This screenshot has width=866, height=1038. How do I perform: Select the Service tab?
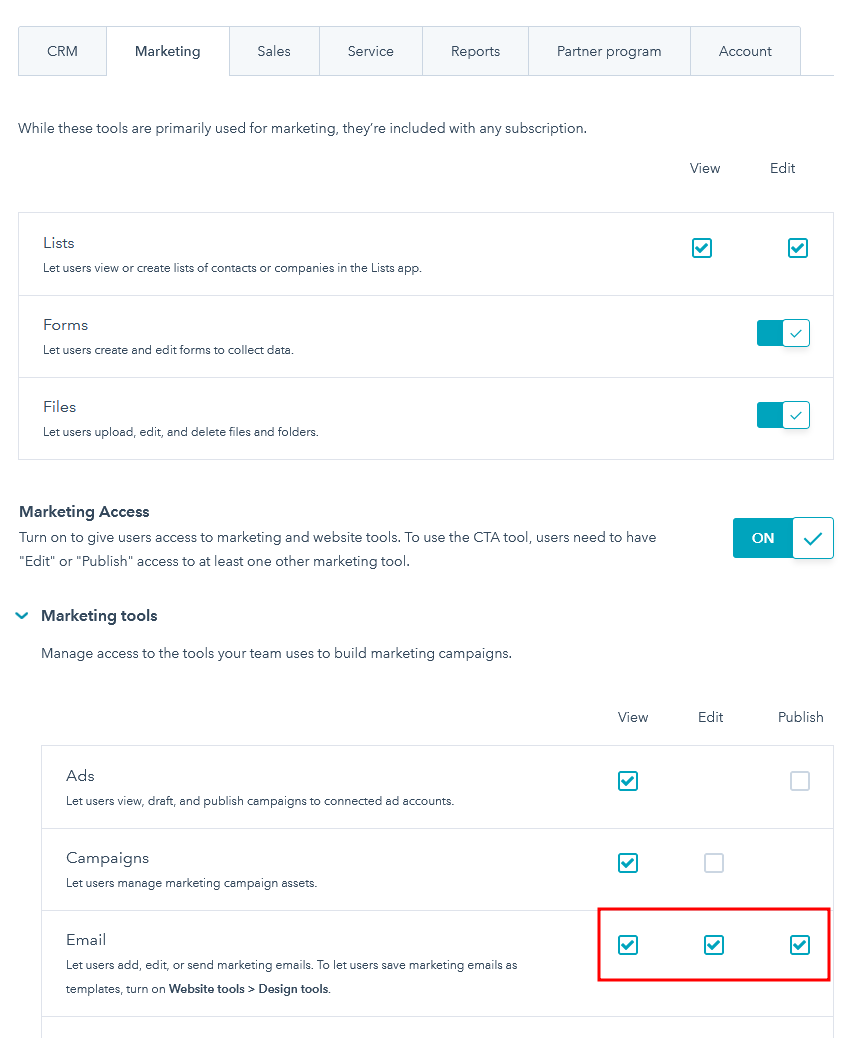tap(370, 51)
